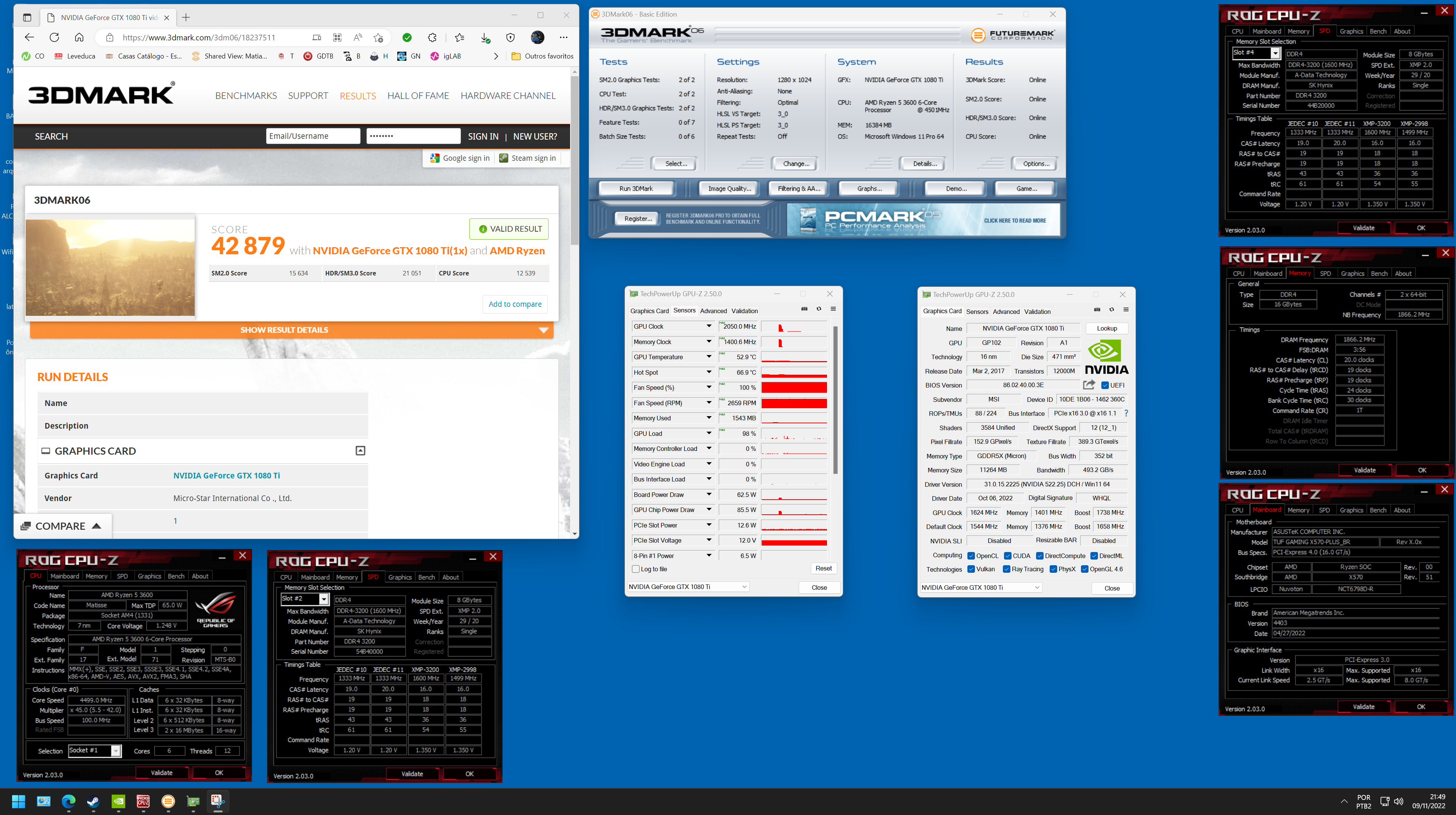Open the Benchmarks menu on 3DMark site
This screenshot has width=1456, height=815.
246,95
